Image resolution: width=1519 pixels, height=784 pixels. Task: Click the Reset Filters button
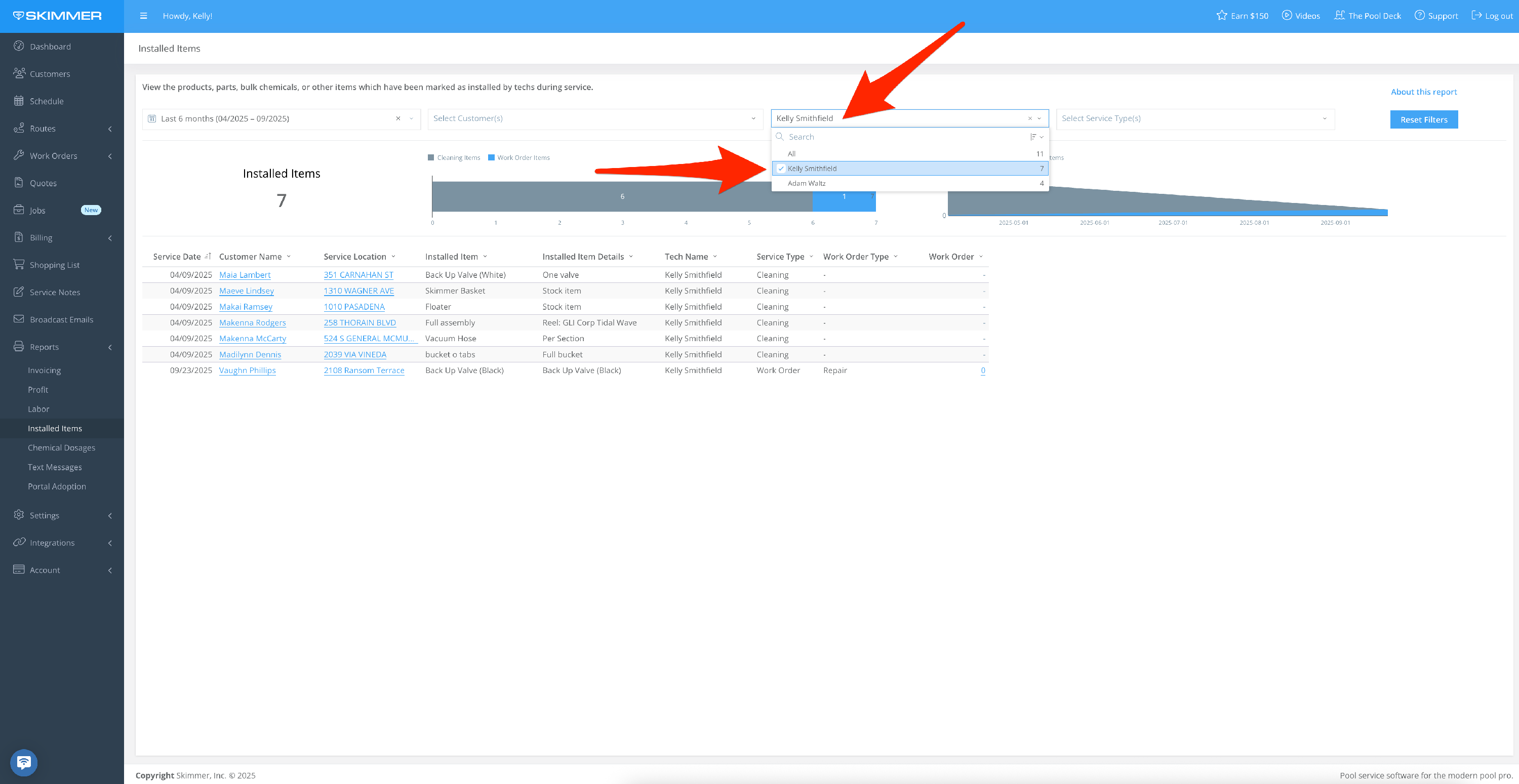[1423, 119]
